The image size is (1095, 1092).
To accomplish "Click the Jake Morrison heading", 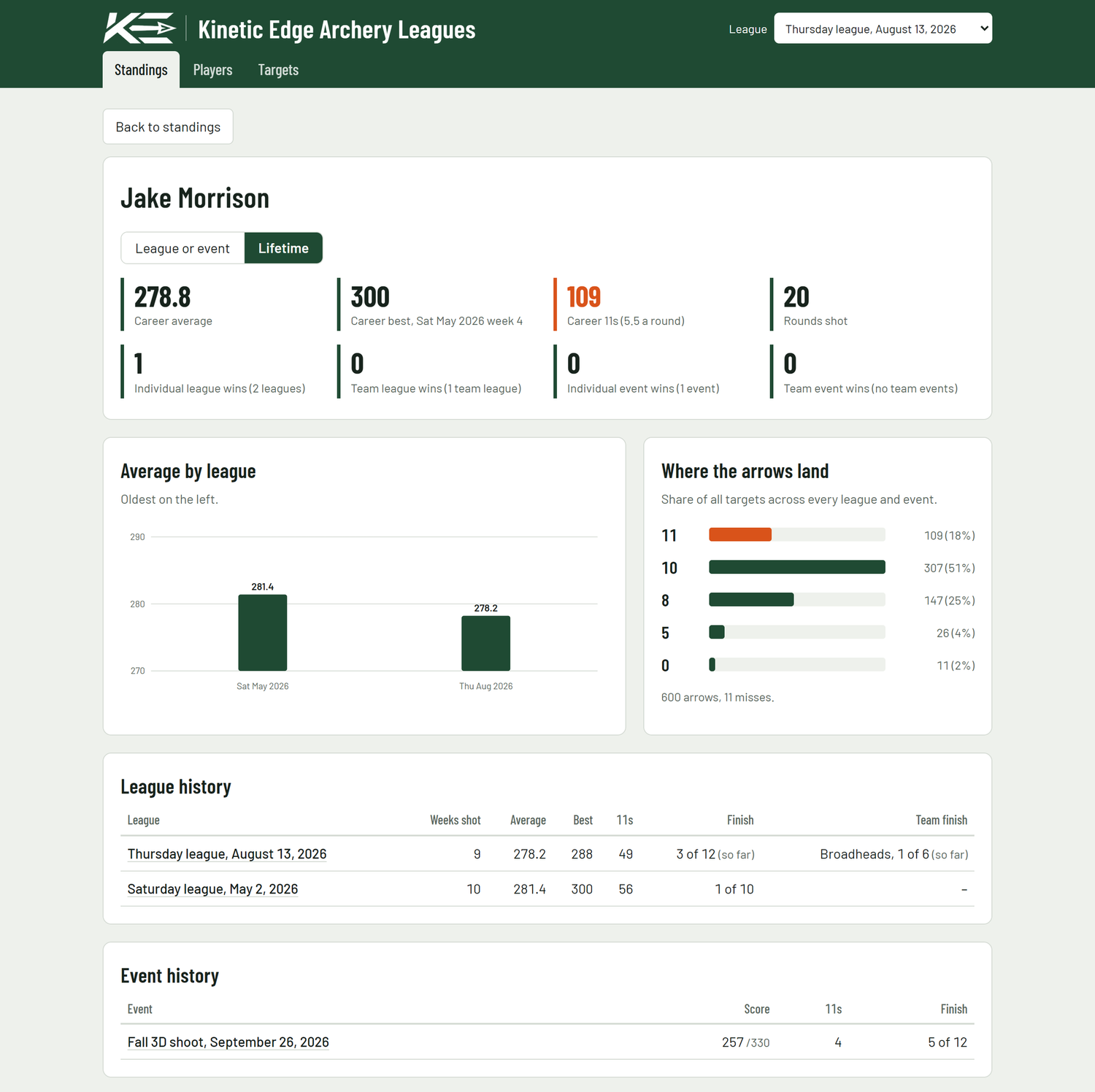I will tap(195, 199).
